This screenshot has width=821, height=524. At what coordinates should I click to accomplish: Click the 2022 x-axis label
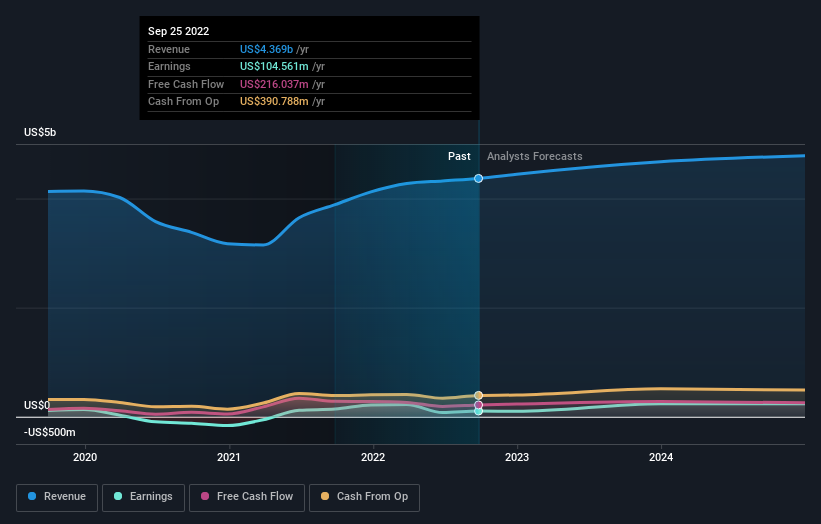[373, 457]
